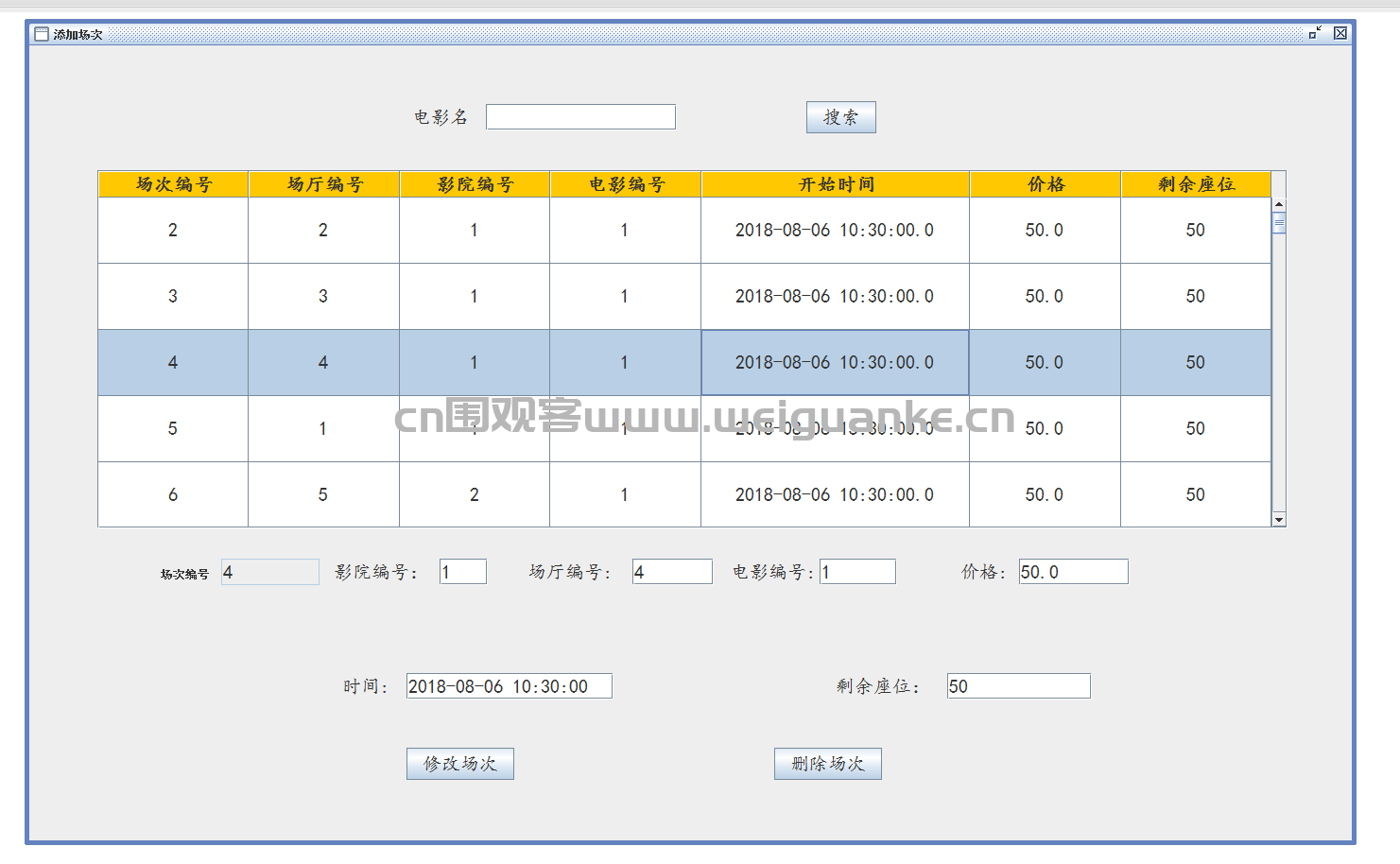Click the 修改场次 modify button
Image resolution: width=1400 pixels, height=864 pixels.
459,764
